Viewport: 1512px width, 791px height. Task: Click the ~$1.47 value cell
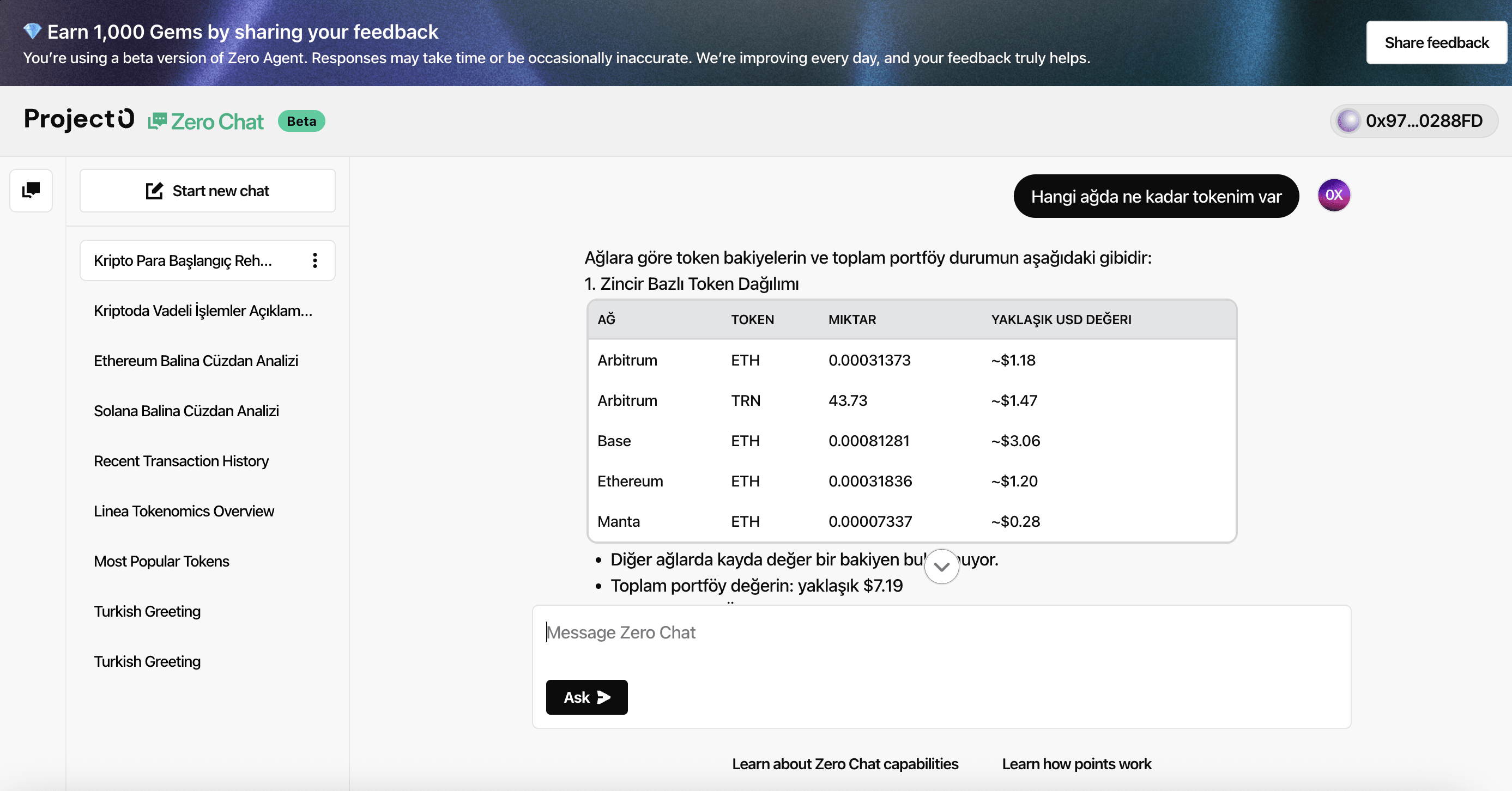tap(1014, 400)
